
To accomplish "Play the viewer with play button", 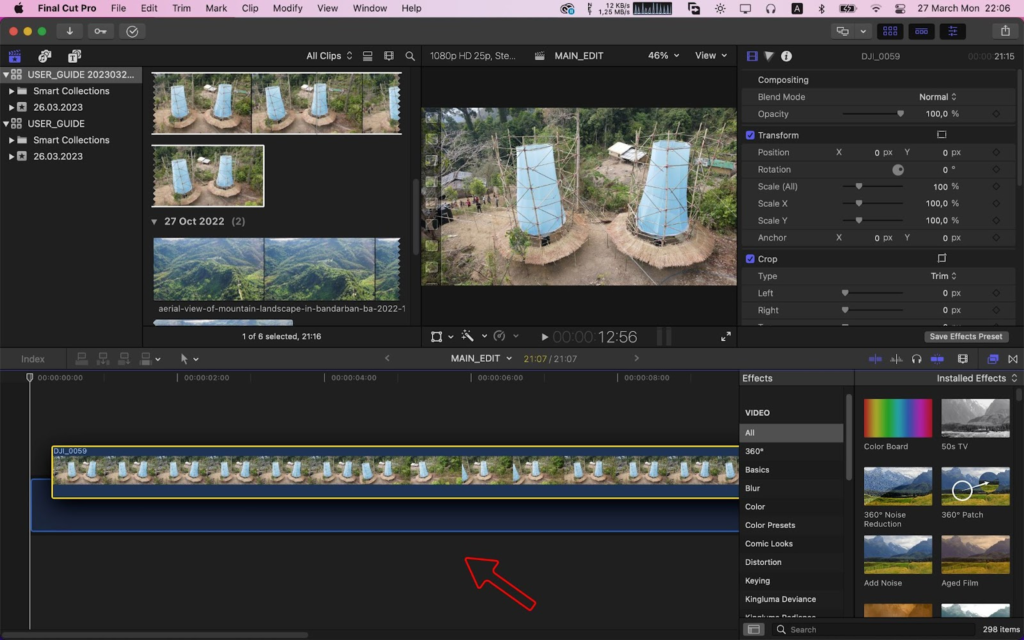I will [x=544, y=337].
